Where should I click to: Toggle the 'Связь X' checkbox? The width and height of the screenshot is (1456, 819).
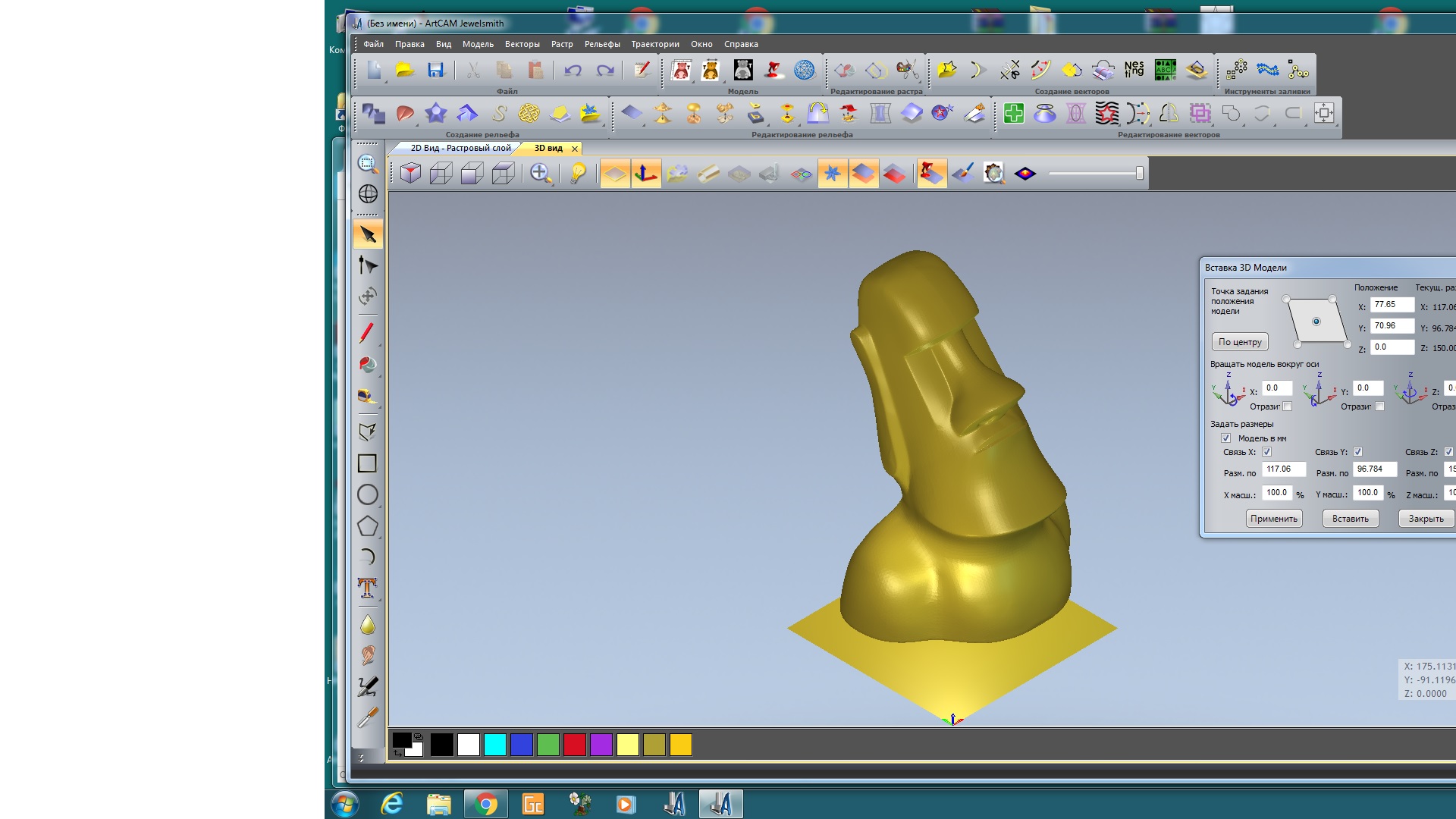click(1266, 452)
